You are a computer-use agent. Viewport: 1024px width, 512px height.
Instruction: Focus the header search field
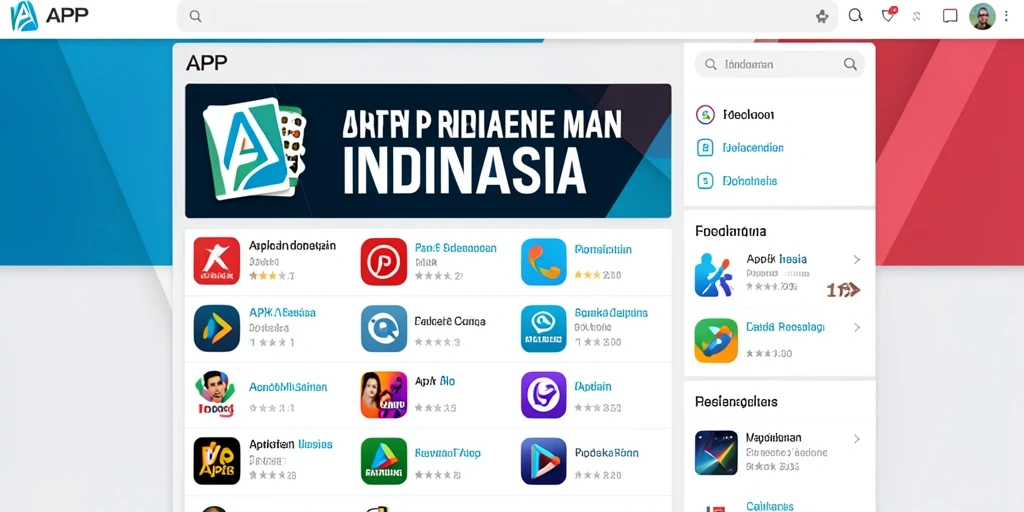click(507, 16)
